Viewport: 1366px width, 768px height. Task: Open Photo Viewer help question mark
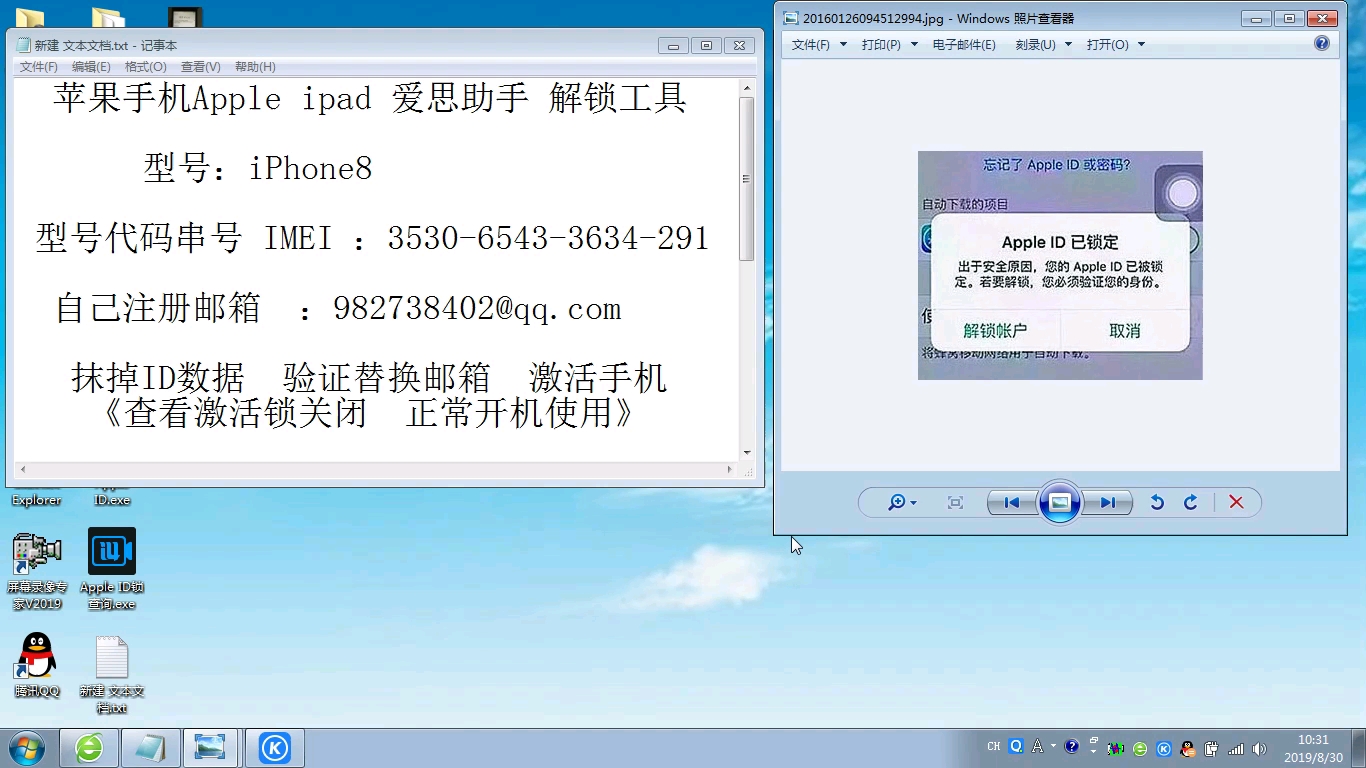click(1322, 44)
